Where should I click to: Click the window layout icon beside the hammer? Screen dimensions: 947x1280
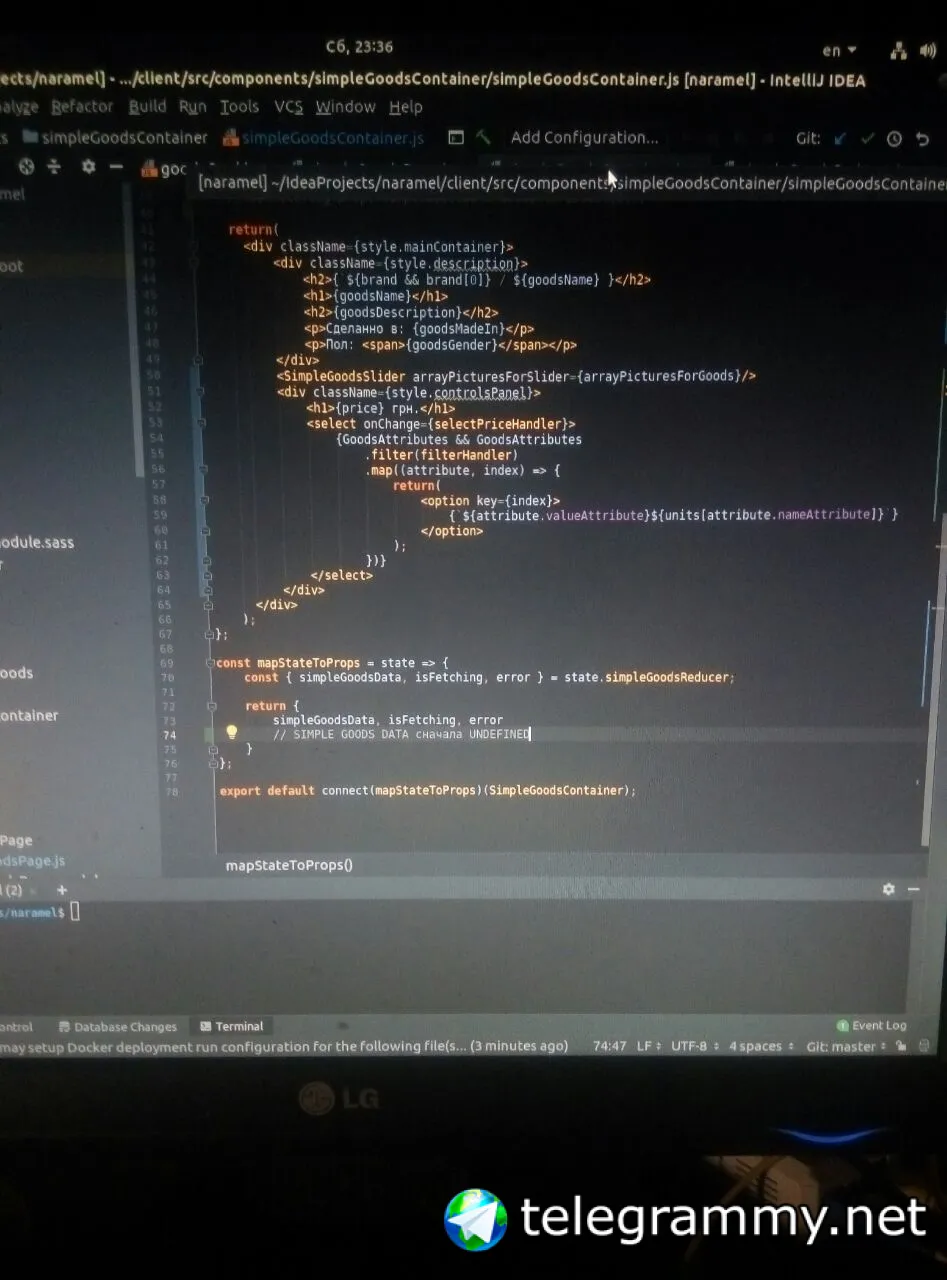[455, 138]
